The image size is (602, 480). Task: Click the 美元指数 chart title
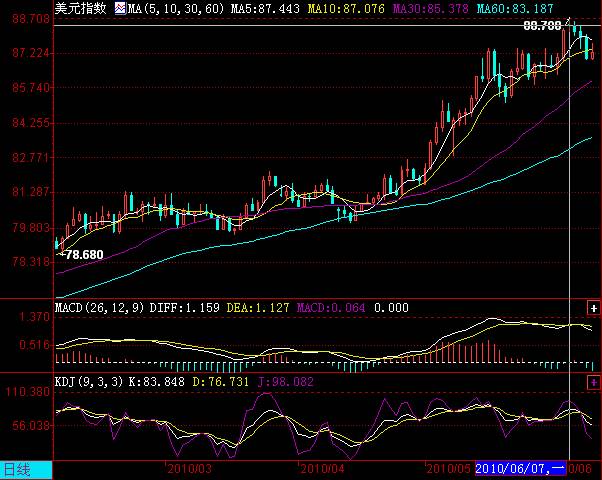pyautogui.click(x=81, y=8)
